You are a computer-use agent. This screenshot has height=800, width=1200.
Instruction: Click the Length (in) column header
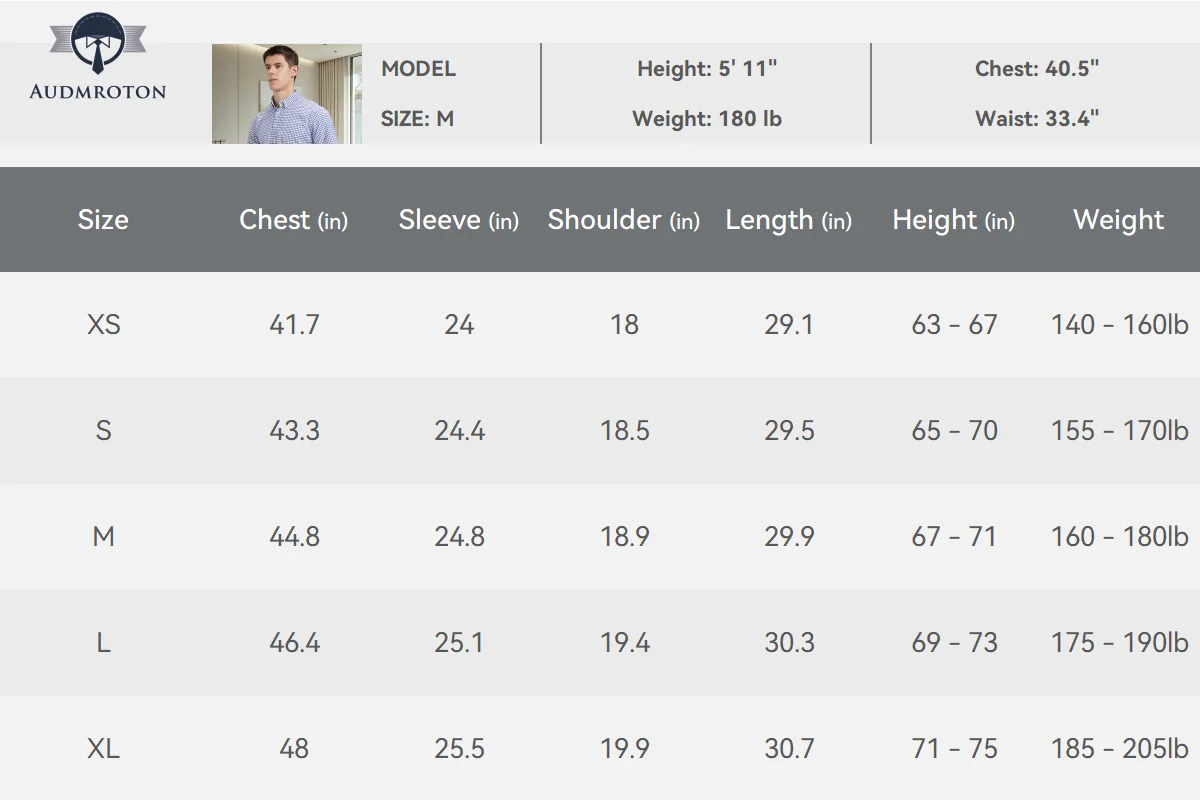[789, 220]
